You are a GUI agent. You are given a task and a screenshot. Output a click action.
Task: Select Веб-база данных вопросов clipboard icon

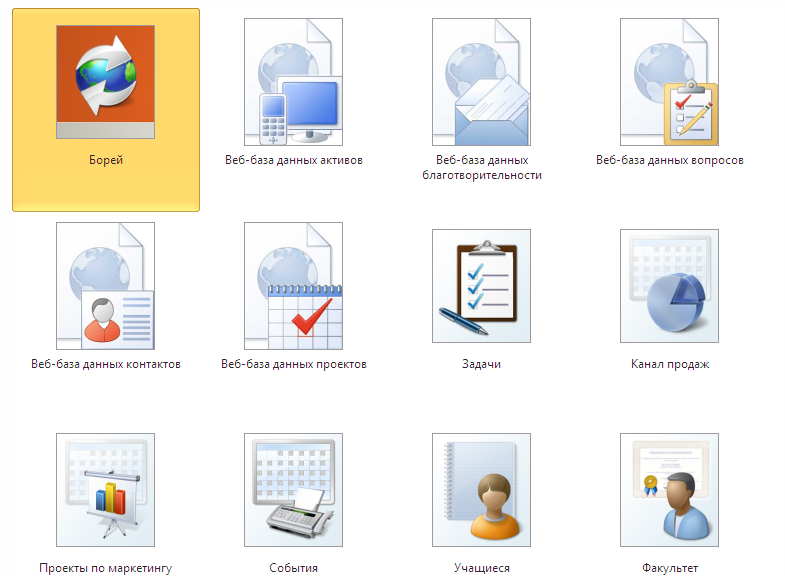[669, 82]
